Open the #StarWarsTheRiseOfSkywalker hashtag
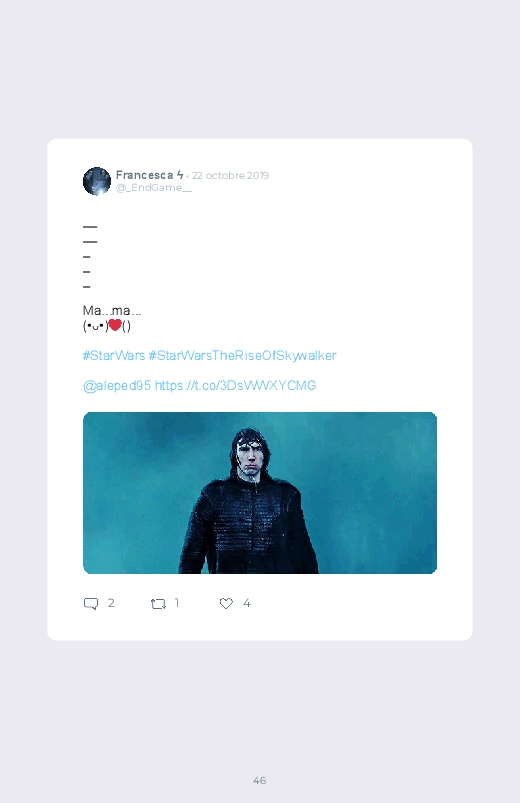The image size is (520, 803). (x=242, y=355)
